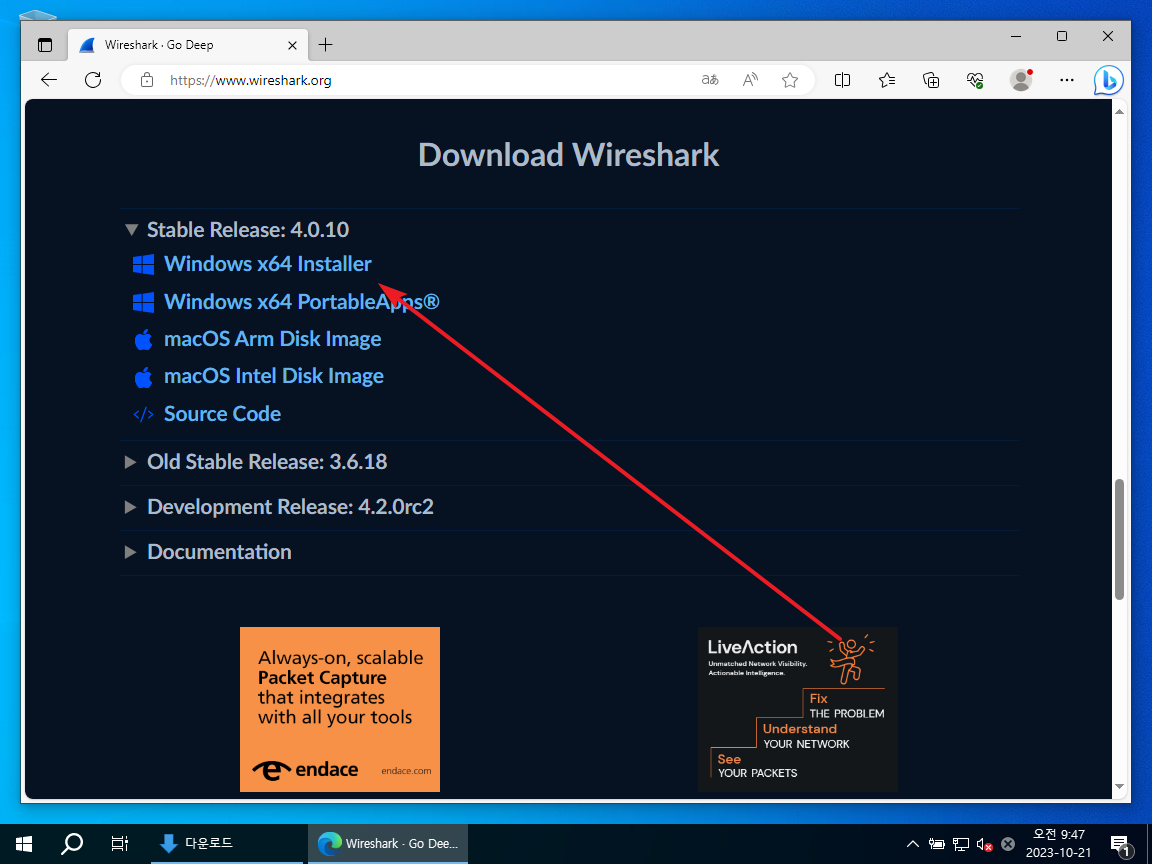Click Apple logo beside Intel Disk Image
Image resolution: width=1152 pixels, height=864 pixels.
coord(143,377)
